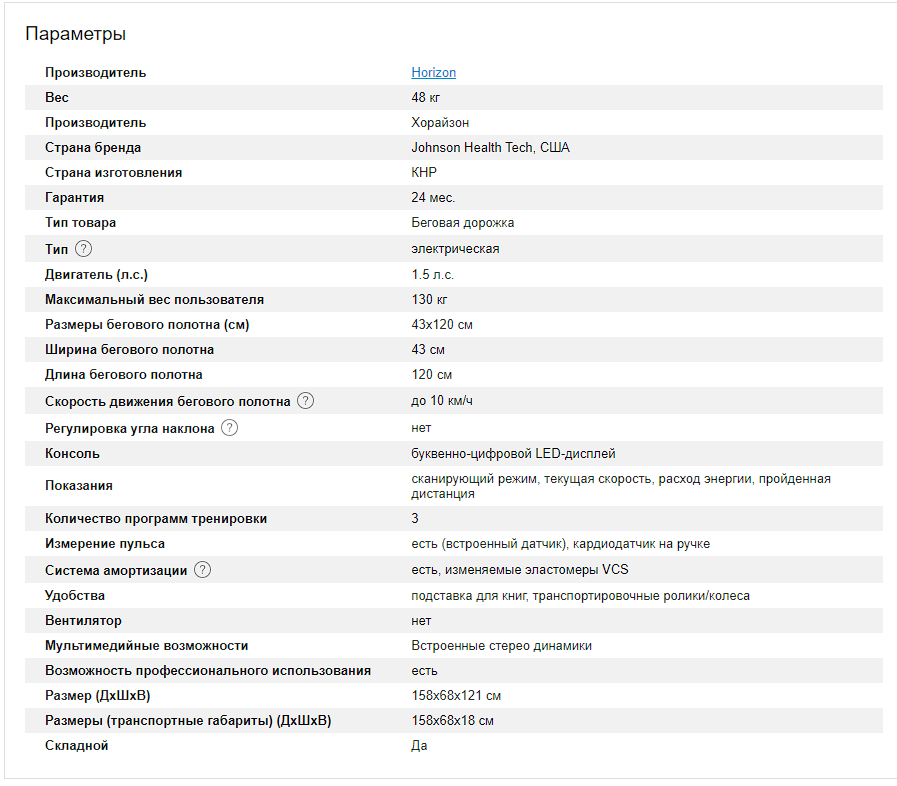Select the 130 кг maximum user weight
This screenshot has height=786, width=897.
(429, 299)
